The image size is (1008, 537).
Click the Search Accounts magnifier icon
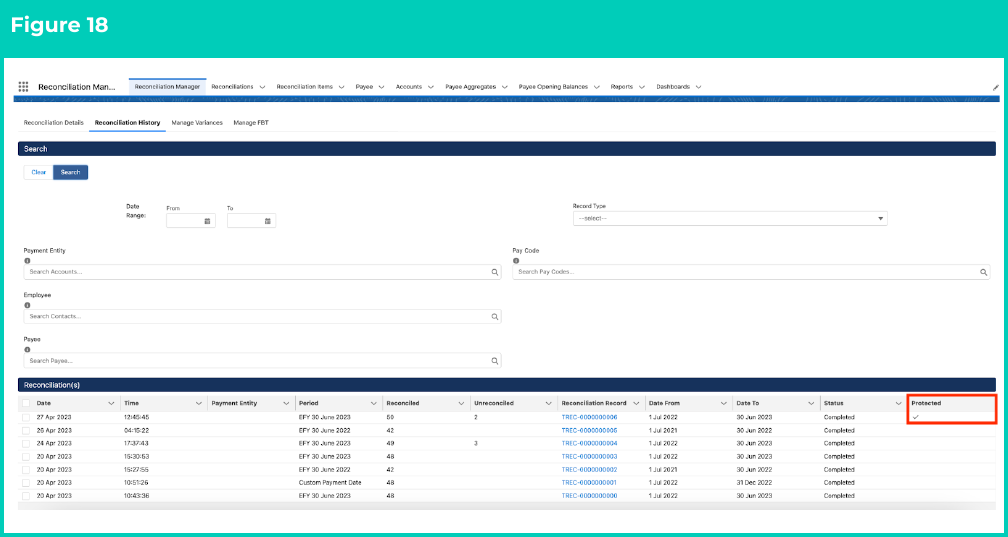pyautogui.click(x=494, y=272)
